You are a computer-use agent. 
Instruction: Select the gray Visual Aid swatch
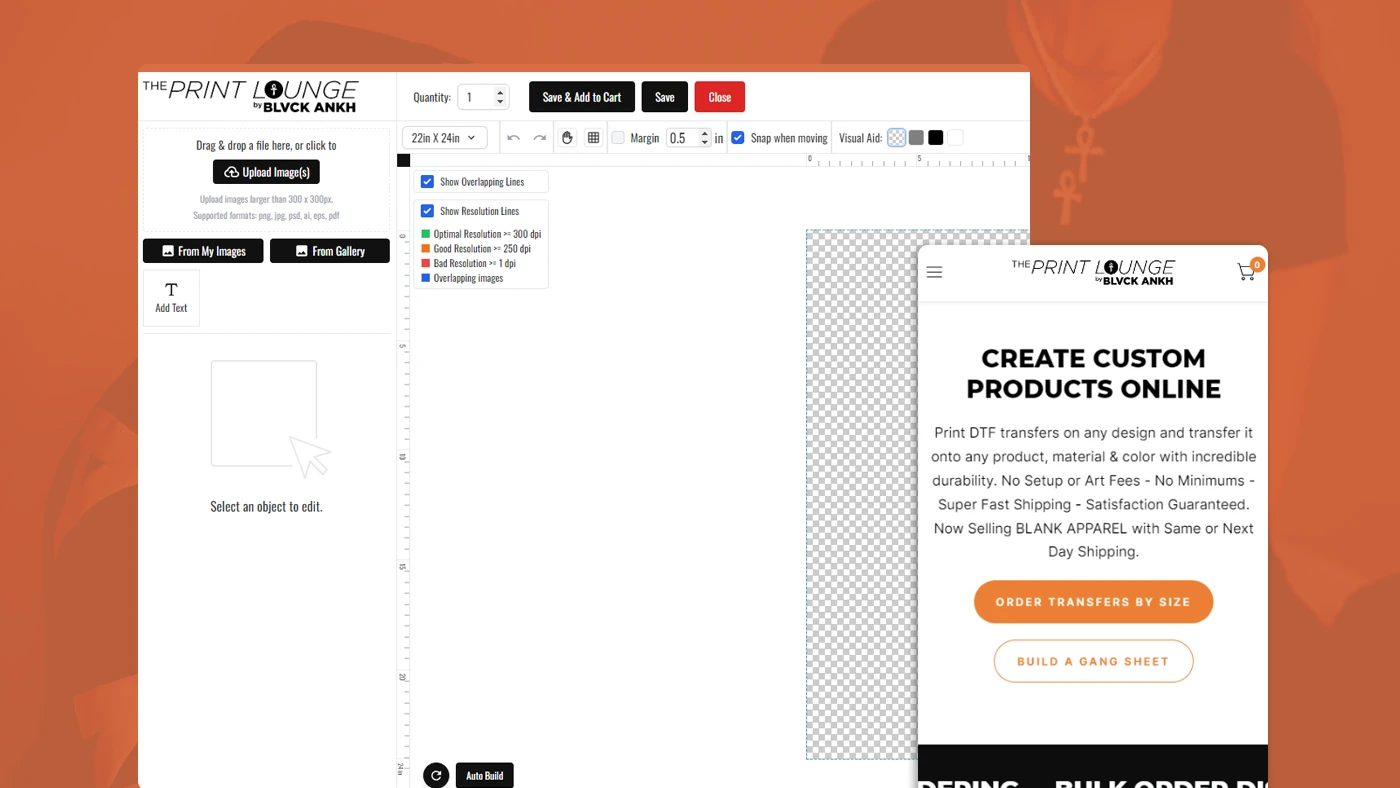pyautogui.click(x=916, y=138)
